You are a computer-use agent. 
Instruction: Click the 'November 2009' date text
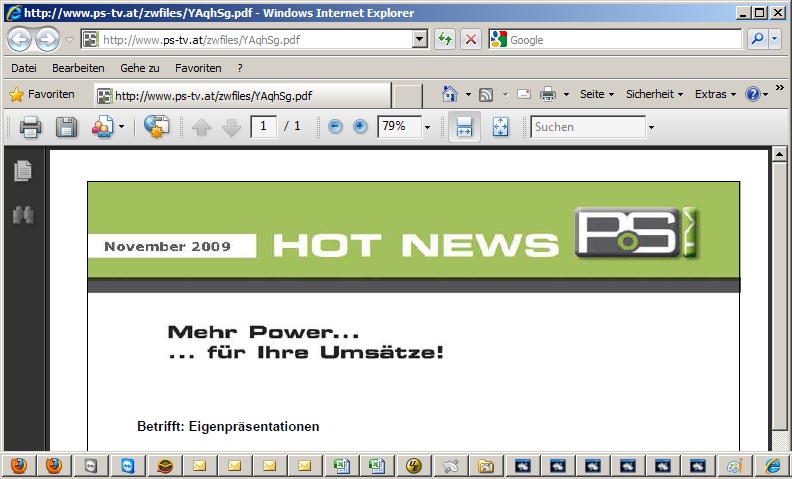click(x=167, y=247)
